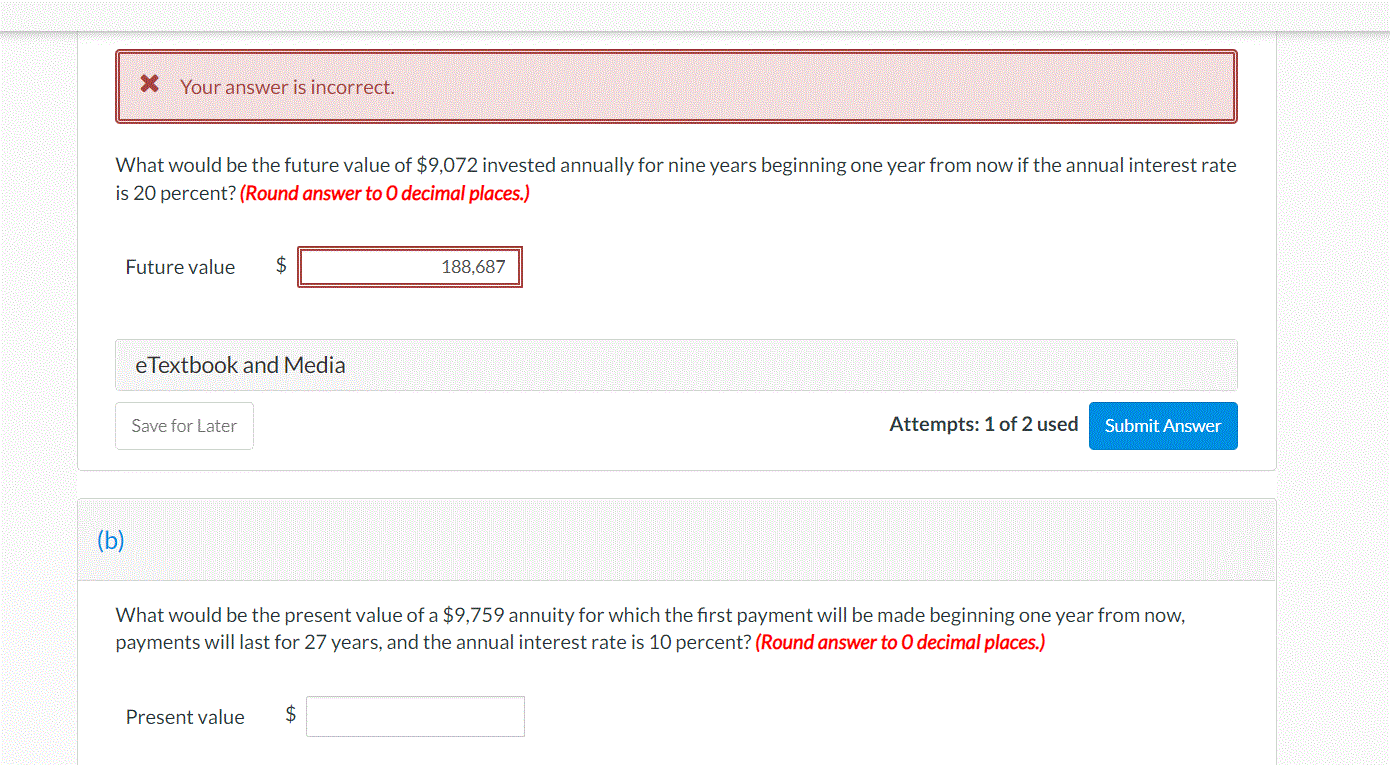Click the Submit Answer button
The width and height of the screenshot is (1390, 765).
pyautogui.click(x=1163, y=425)
